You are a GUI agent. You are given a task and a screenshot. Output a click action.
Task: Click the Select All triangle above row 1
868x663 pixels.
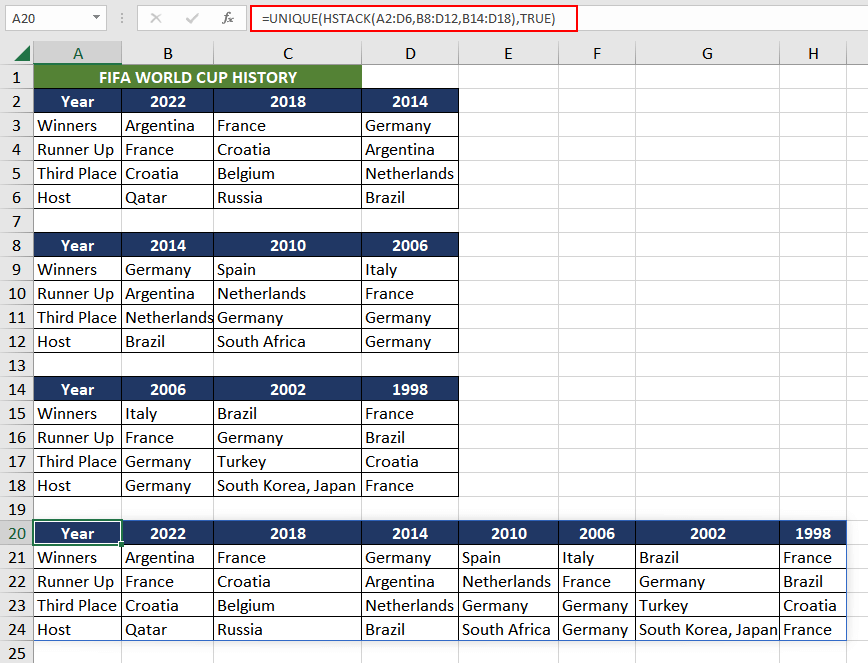tap(20, 50)
